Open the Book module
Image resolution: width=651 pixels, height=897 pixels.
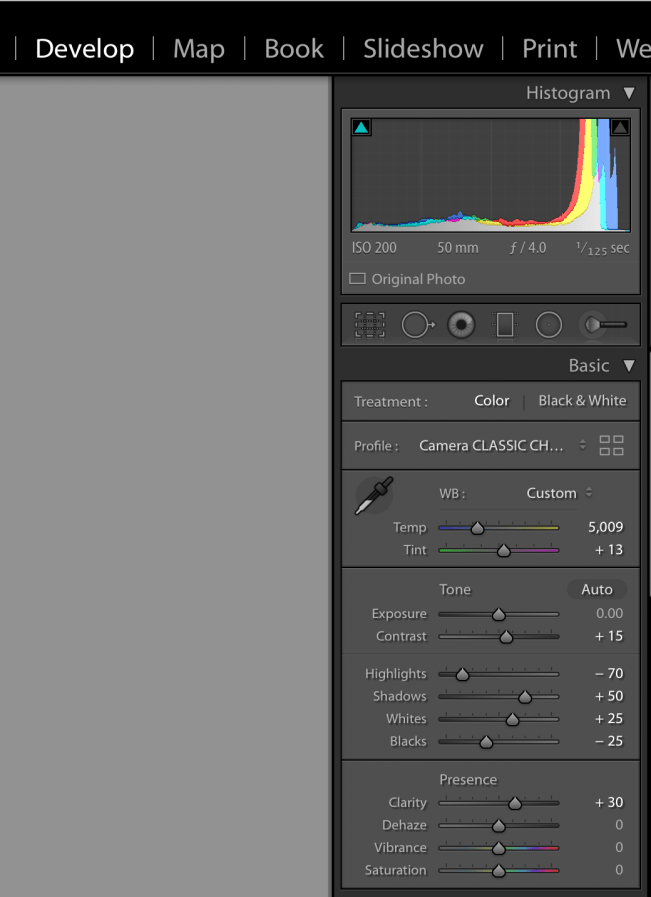point(294,49)
